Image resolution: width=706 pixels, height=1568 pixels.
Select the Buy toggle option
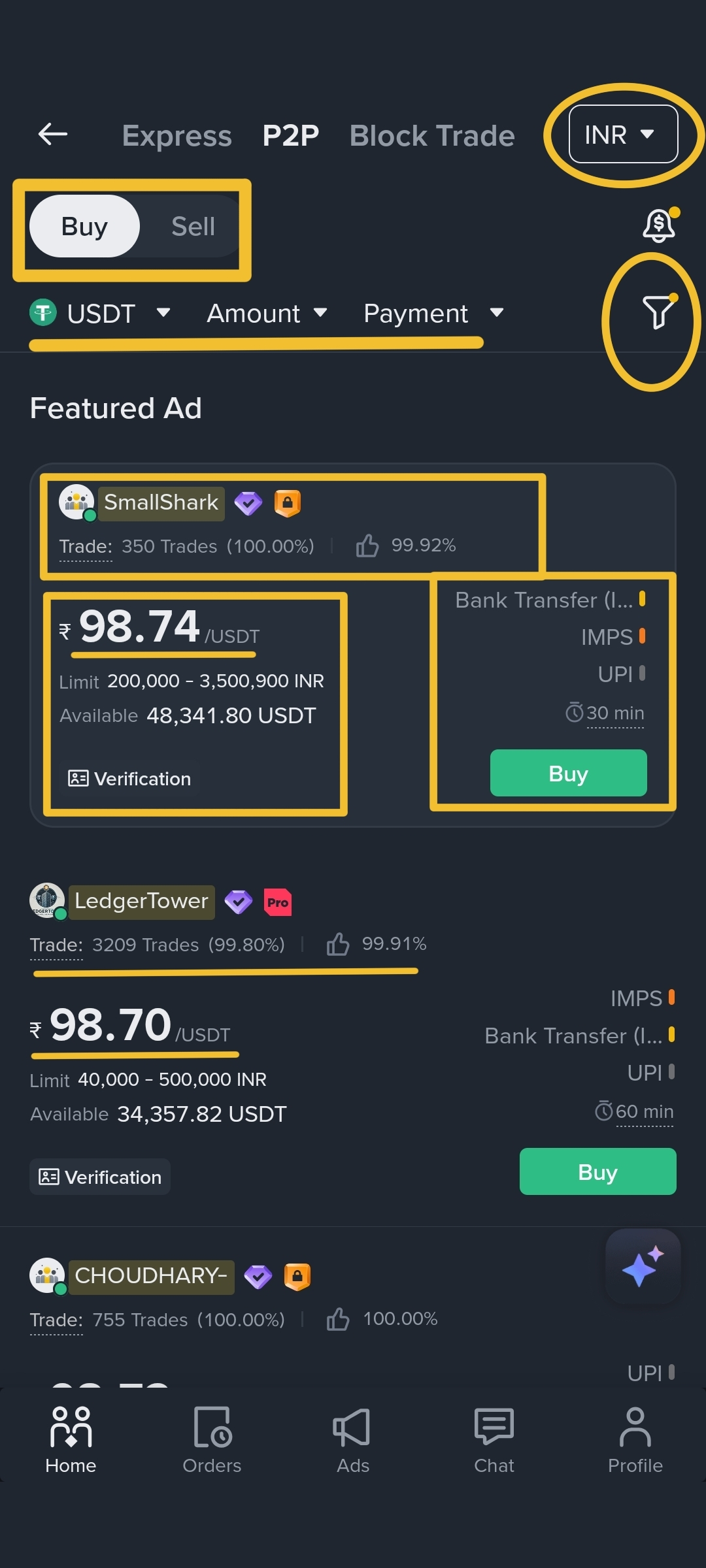(x=84, y=227)
